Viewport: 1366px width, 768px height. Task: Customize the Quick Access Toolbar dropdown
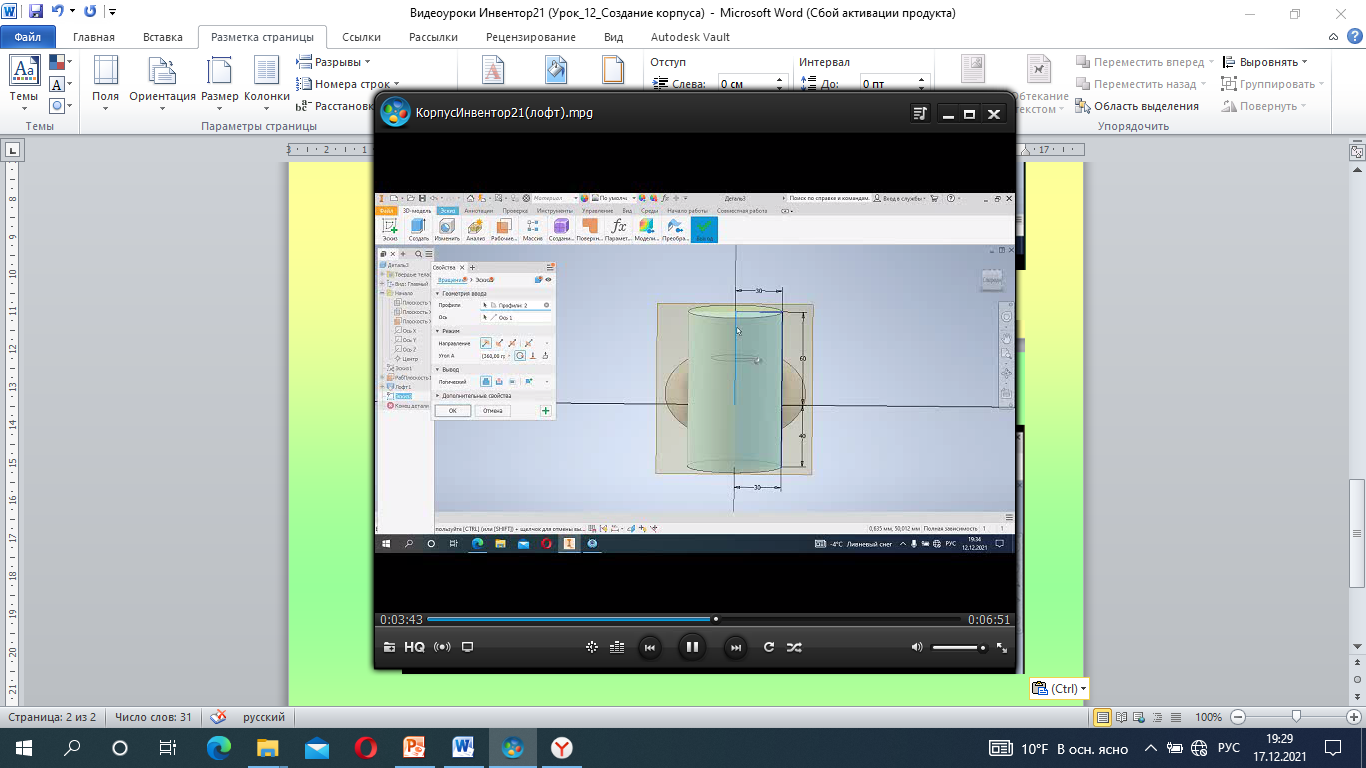[x=111, y=12]
